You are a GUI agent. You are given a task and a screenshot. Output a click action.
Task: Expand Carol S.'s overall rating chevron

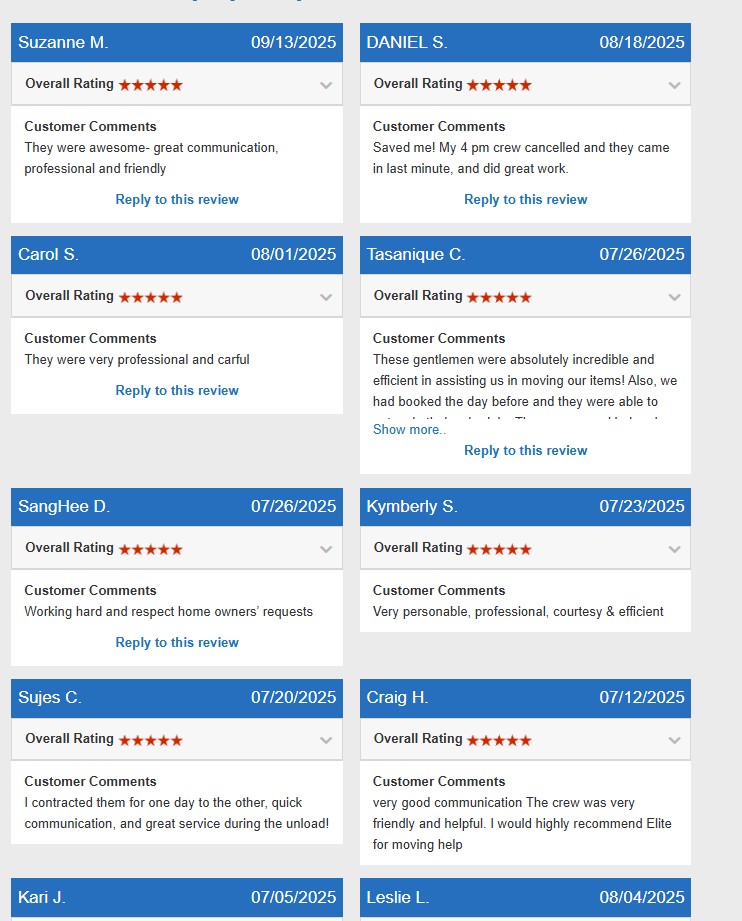click(326, 297)
